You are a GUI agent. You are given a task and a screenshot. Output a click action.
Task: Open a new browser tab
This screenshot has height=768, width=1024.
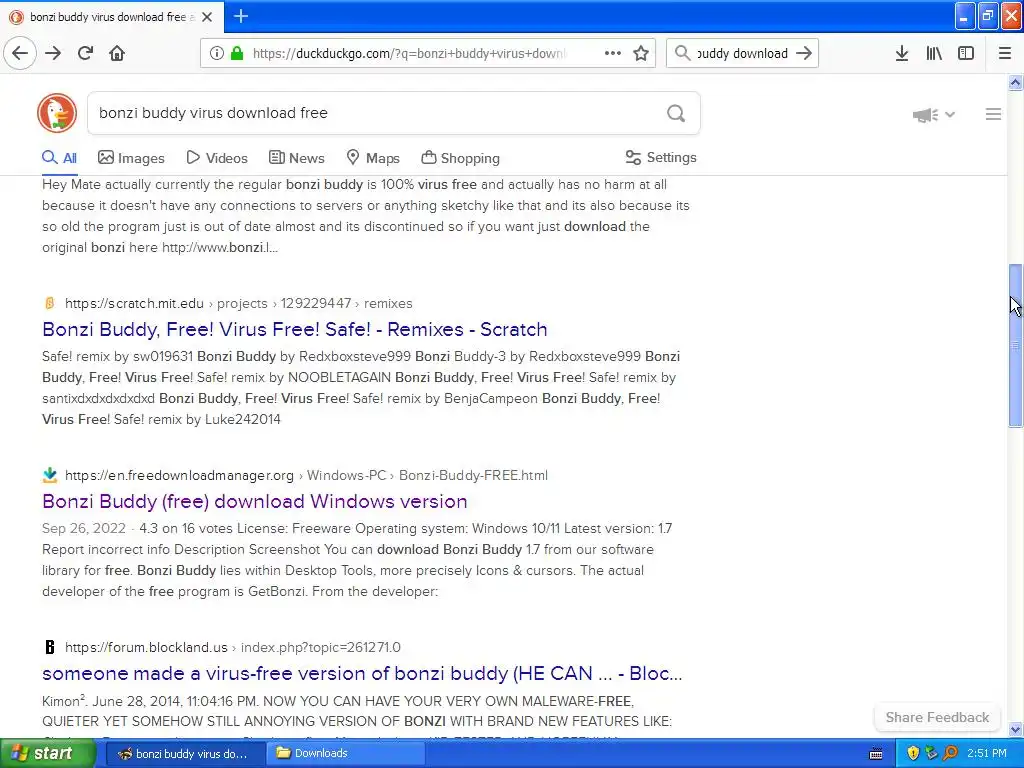tap(241, 16)
